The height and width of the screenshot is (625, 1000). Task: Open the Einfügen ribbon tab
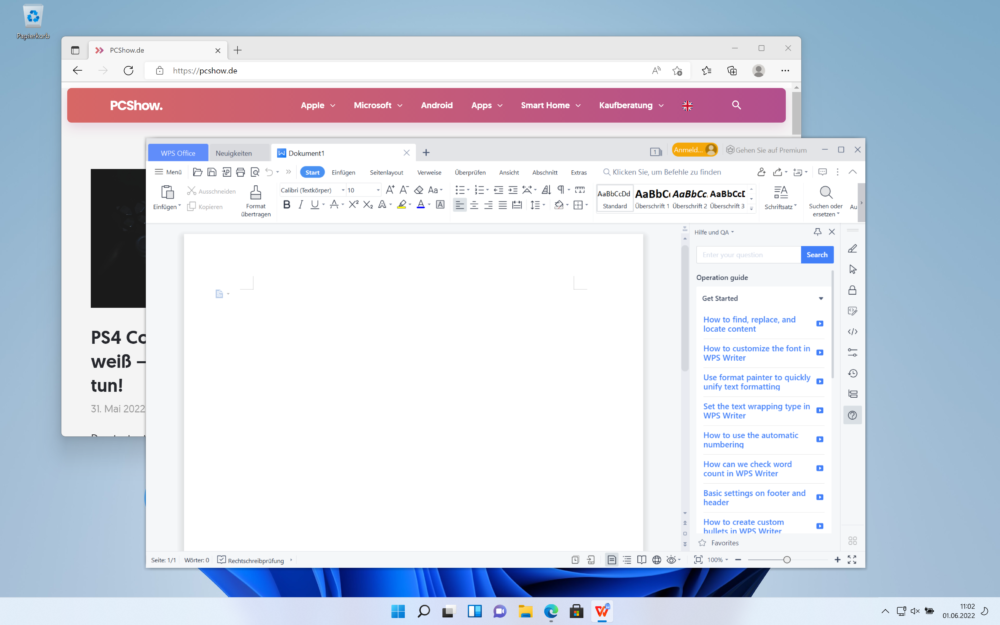coord(343,172)
